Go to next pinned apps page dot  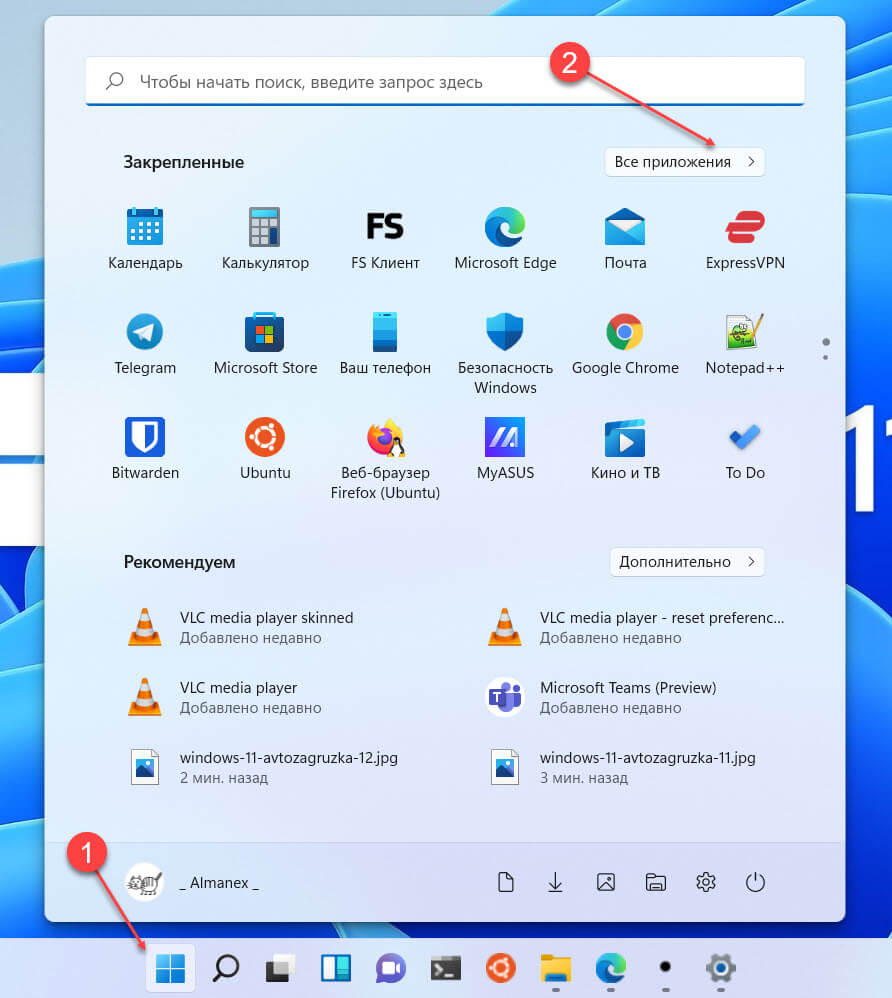click(x=826, y=357)
